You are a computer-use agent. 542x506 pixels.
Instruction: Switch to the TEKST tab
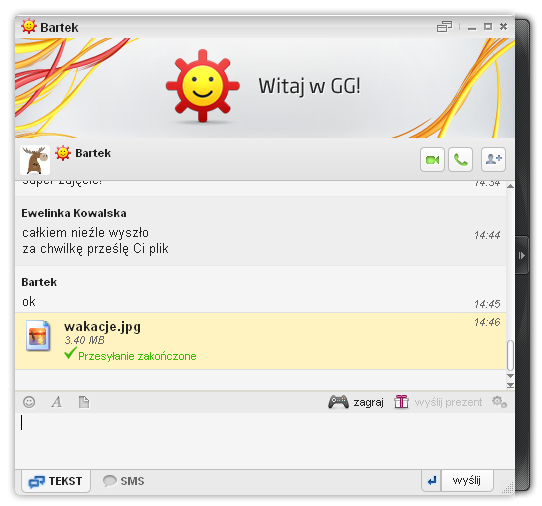[x=56, y=481]
